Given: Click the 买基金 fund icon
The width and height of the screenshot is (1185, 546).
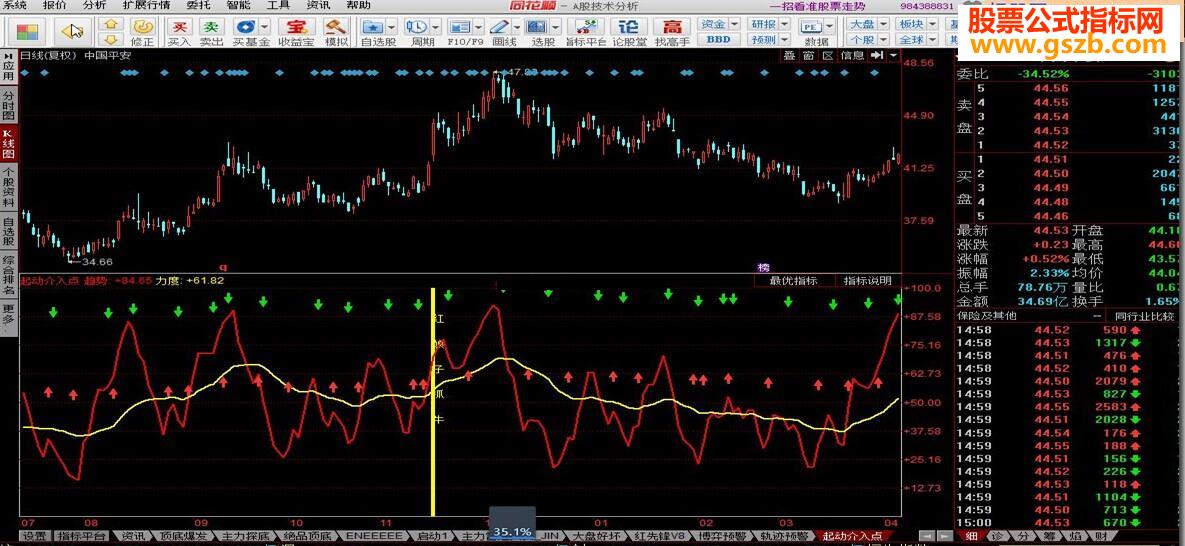Looking at the screenshot, I should pyautogui.click(x=247, y=32).
